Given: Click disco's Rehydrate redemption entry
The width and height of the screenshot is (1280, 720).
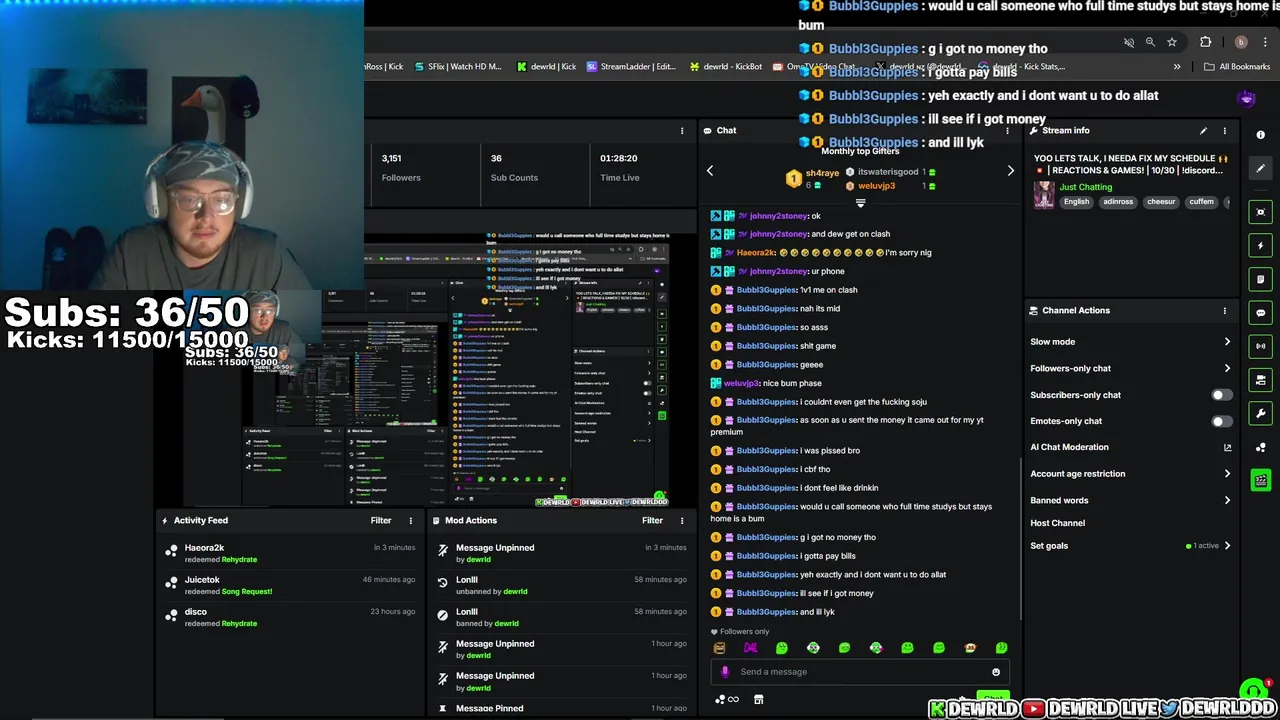Looking at the screenshot, I should pyautogui.click(x=290, y=617).
